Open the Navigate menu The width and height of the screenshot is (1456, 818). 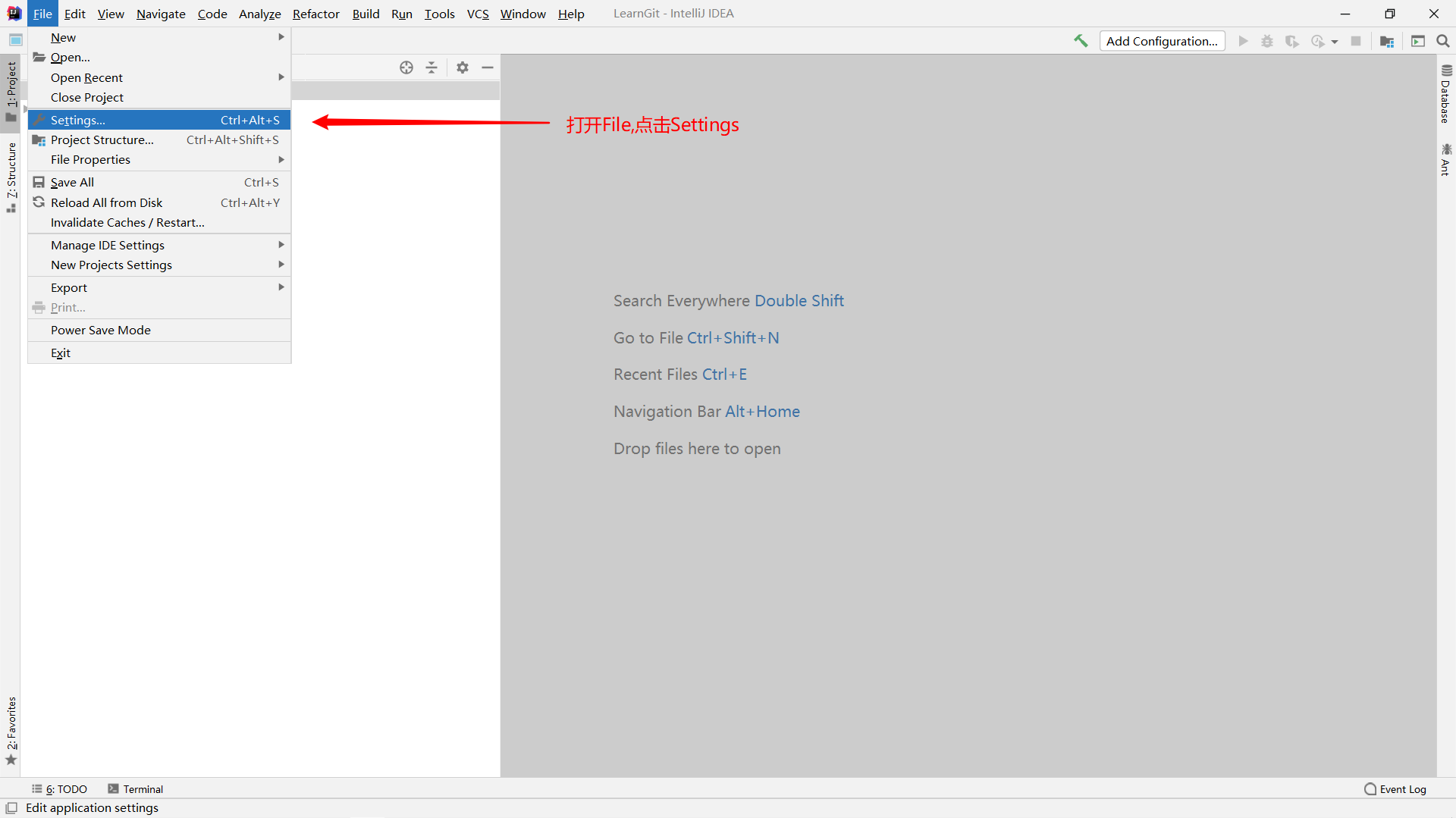point(161,14)
